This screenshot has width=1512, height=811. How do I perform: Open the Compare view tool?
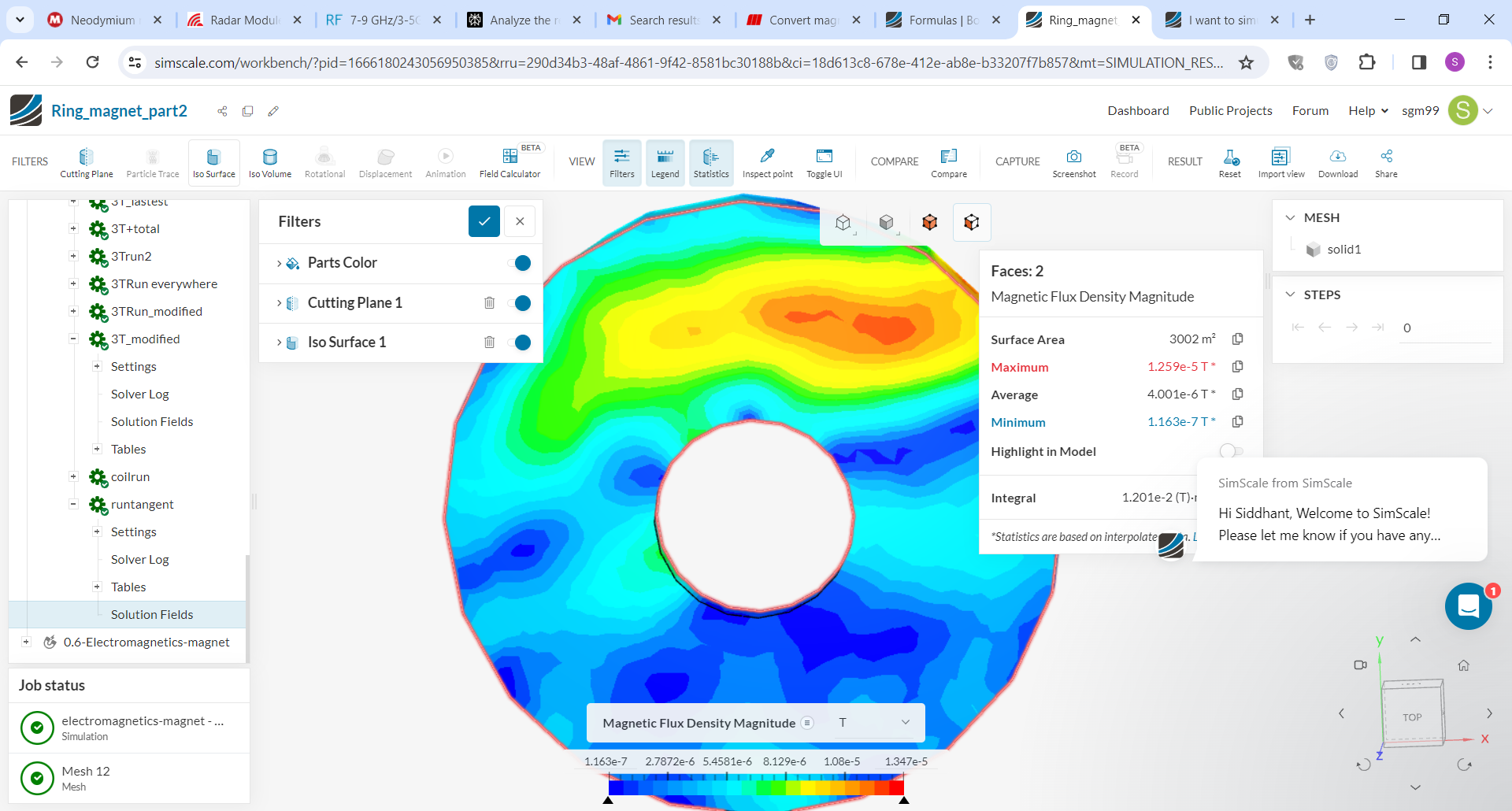[x=949, y=162]
